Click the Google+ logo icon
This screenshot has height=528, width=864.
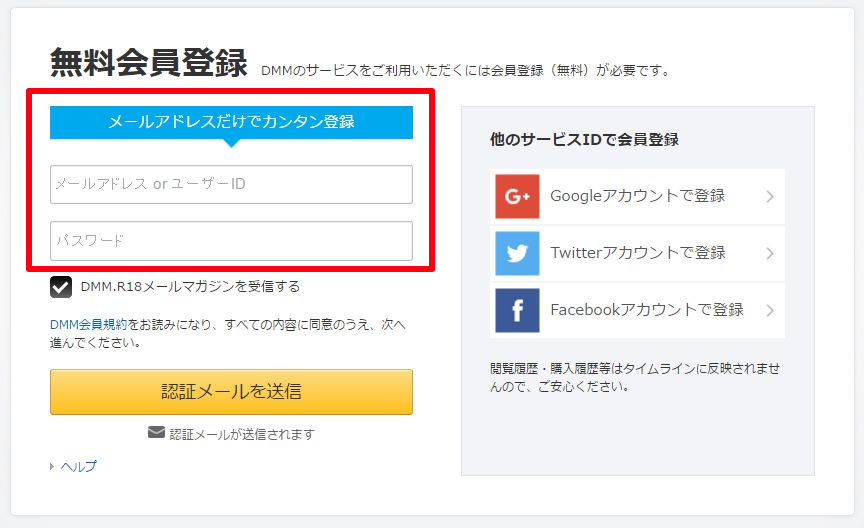[x=517, y=196]
